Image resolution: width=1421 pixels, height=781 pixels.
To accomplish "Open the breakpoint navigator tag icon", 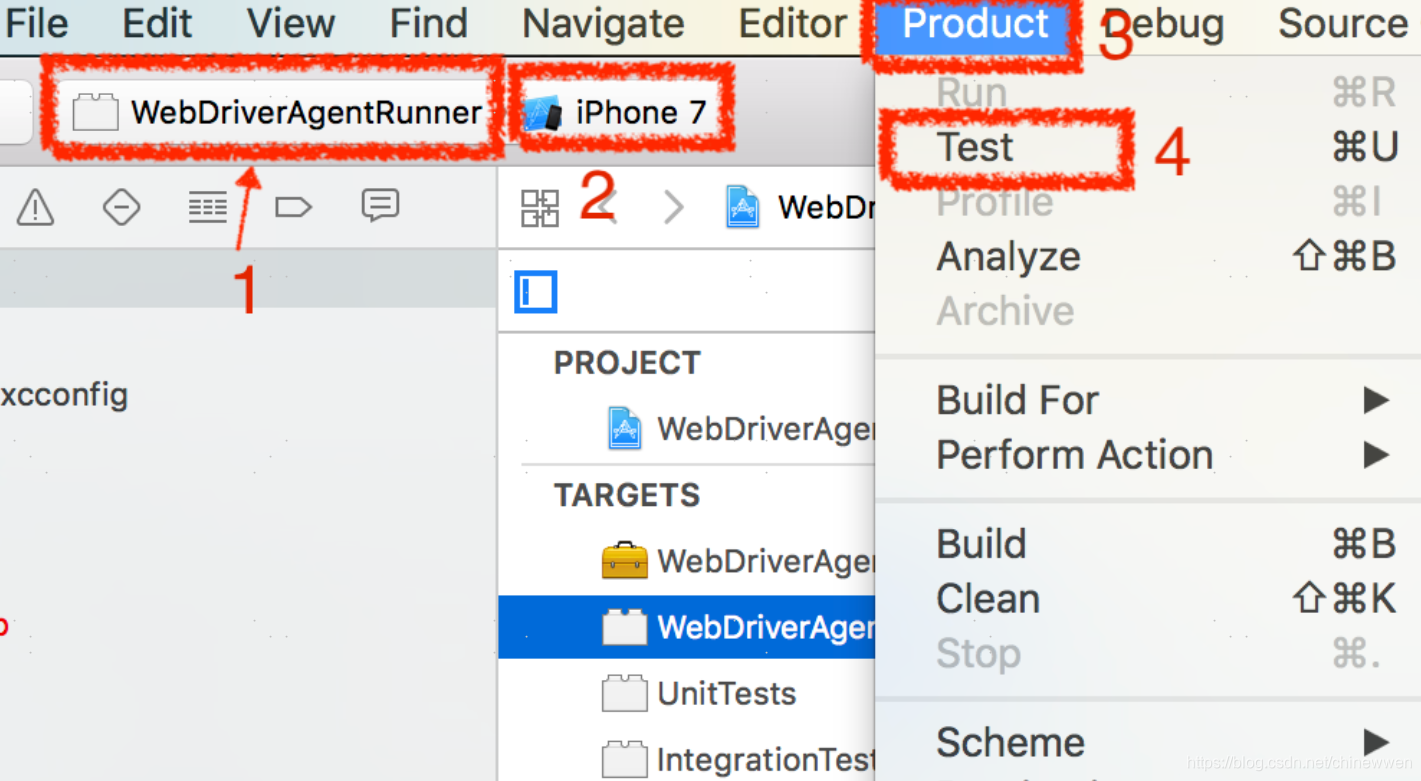I will pos(293,208).
